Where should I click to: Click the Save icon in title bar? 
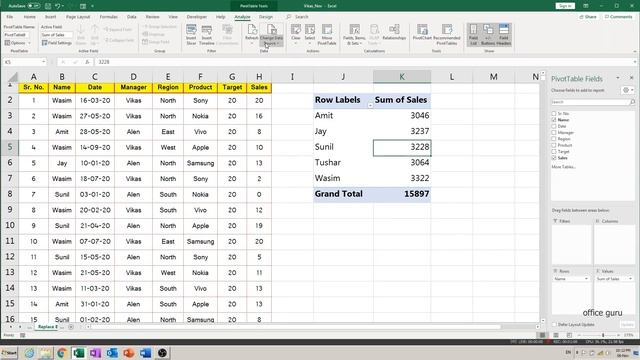tap(48, 6)
